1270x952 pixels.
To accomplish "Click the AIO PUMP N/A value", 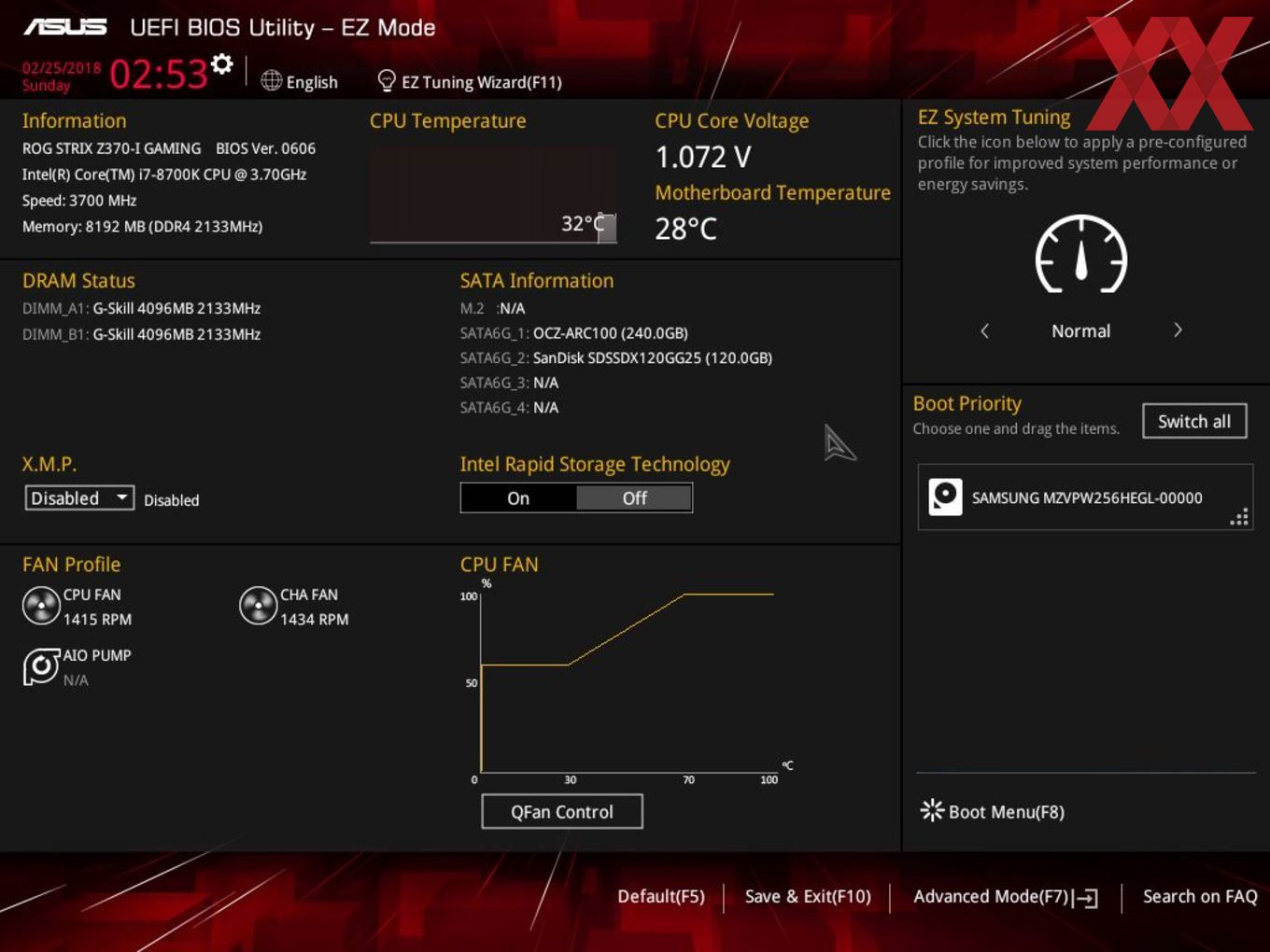I will coord(76,680).
